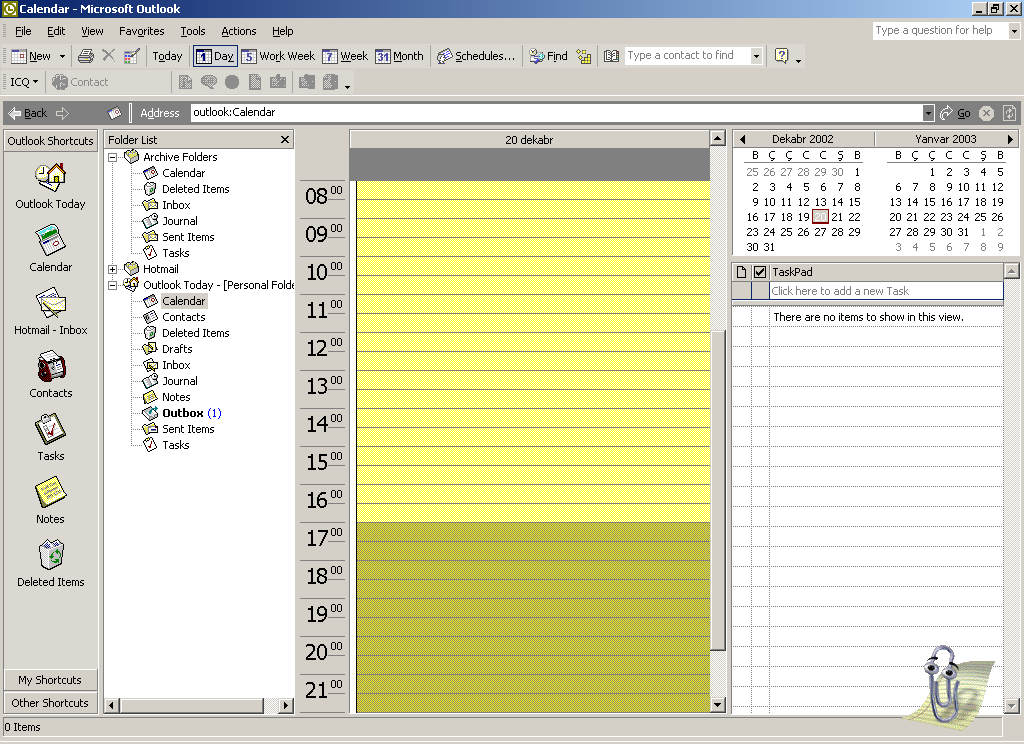This screenshot has width=1024, height=744.
Task: Click the Schedules button
Action: pos(476,56)
